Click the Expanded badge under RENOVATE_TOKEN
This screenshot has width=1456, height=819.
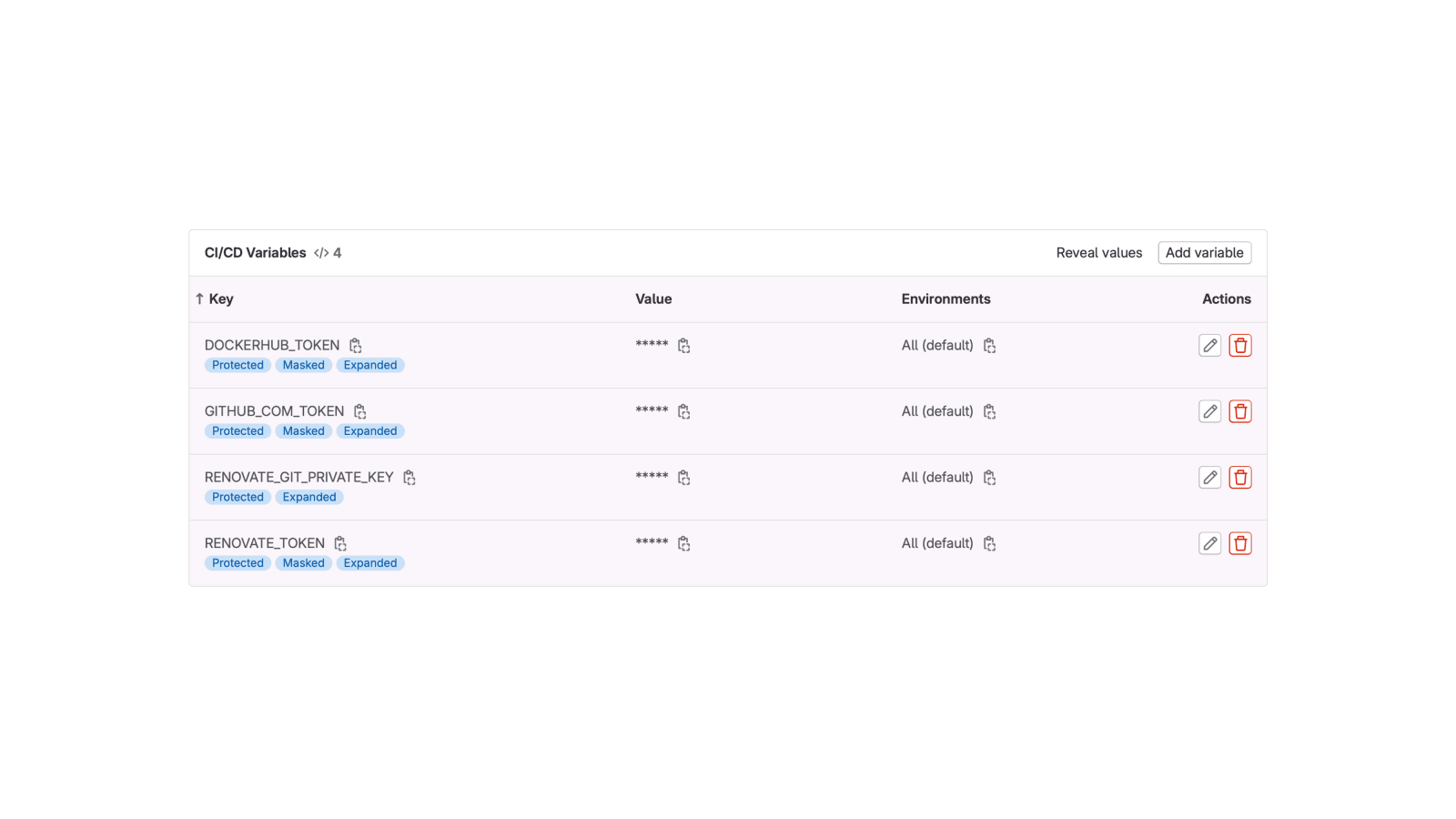point(370,563)
